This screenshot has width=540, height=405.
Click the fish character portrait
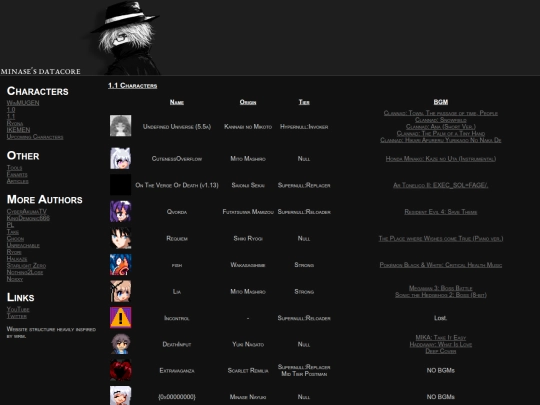tap(121, 264)
